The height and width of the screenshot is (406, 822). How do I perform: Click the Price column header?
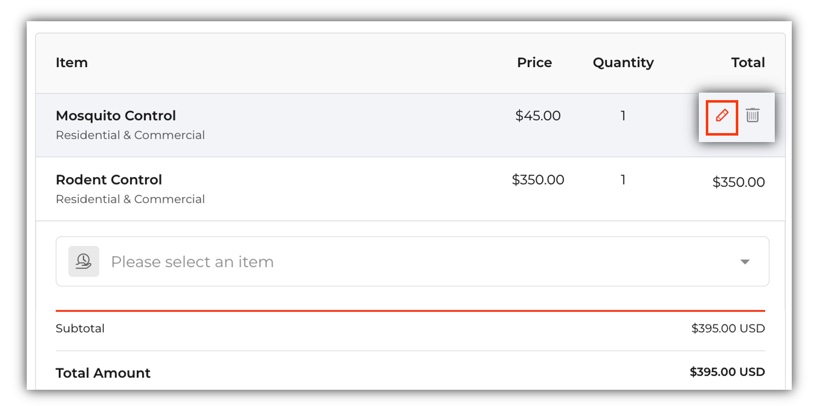click(x=534, y=63)
